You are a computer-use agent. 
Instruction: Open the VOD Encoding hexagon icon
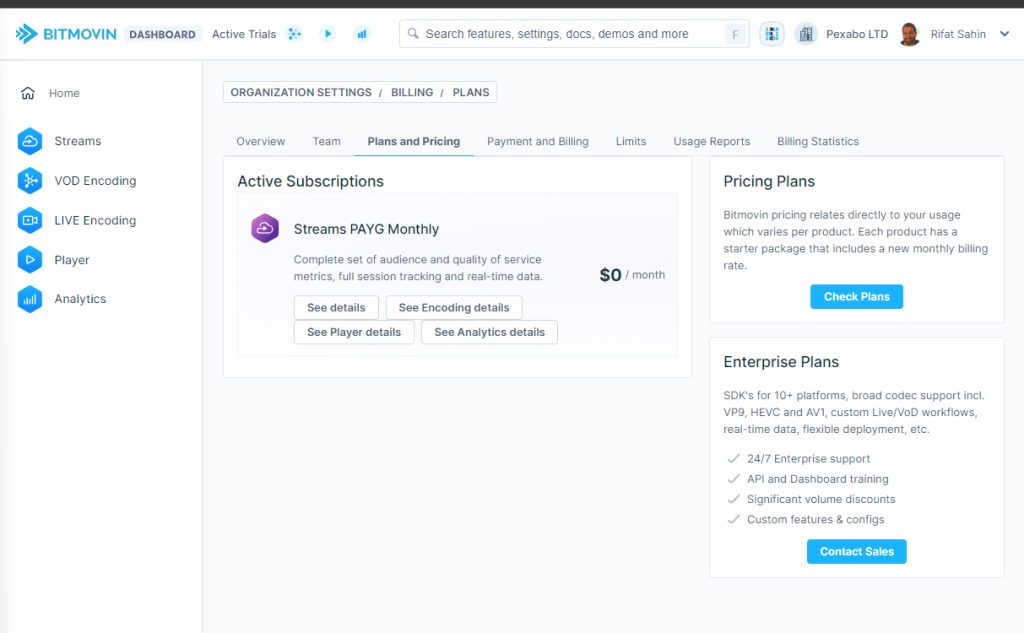(30, 181)
